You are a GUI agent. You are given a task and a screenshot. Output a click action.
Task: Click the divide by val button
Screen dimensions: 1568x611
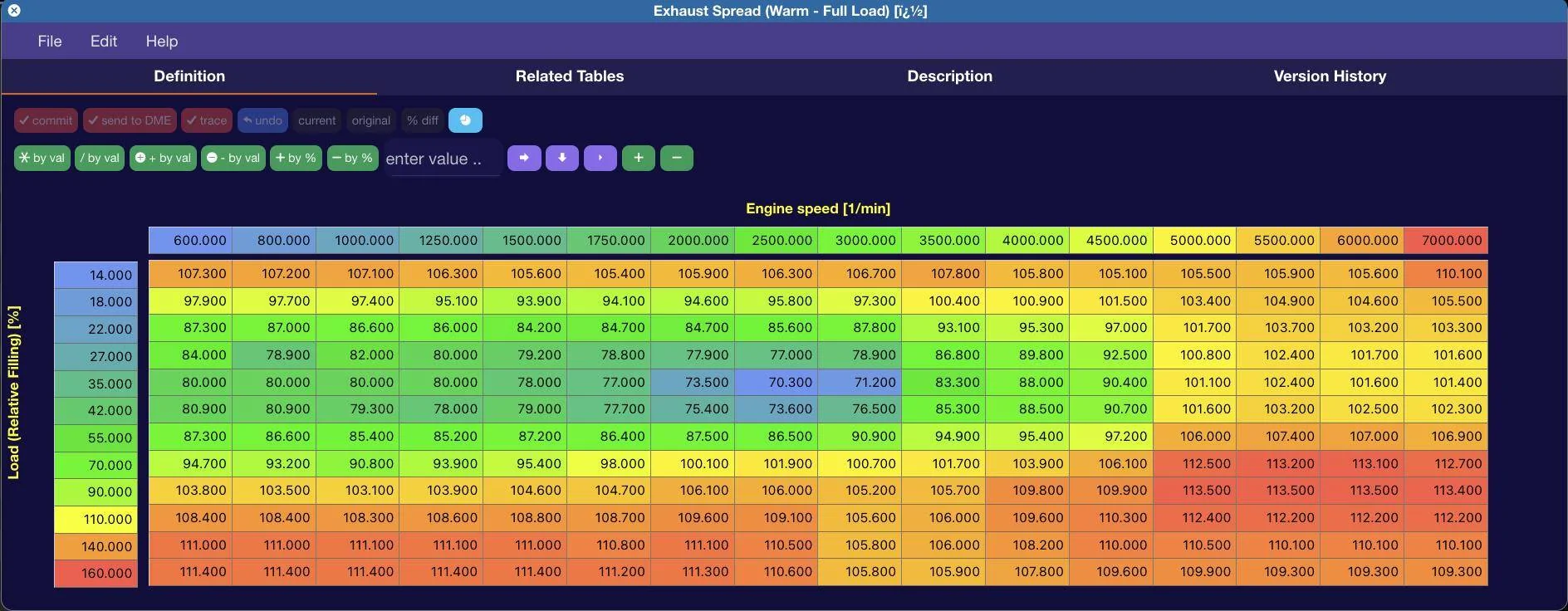click(x=100, y=158)
